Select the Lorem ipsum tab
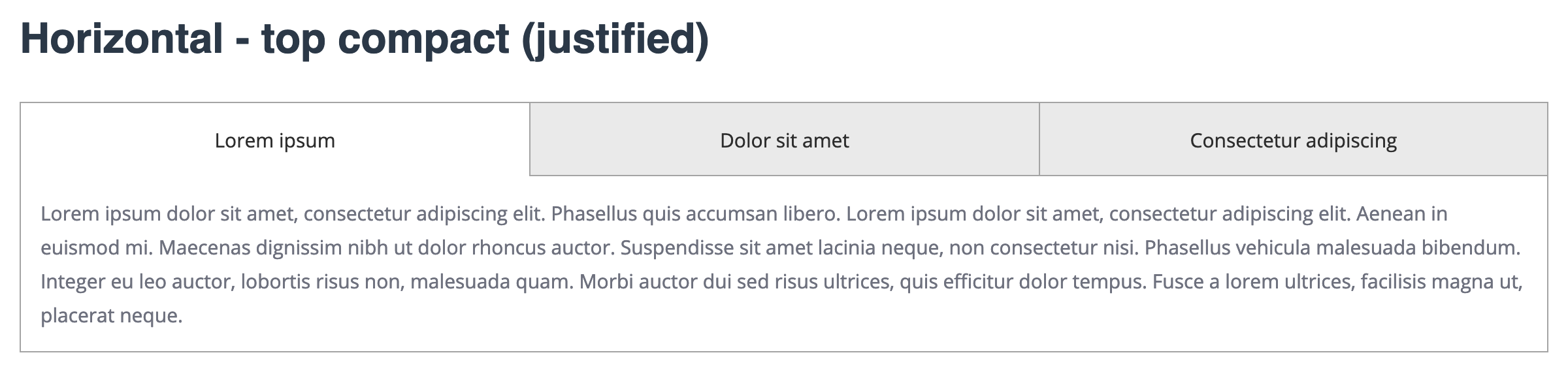1568x372 pixels. (274, 141)
